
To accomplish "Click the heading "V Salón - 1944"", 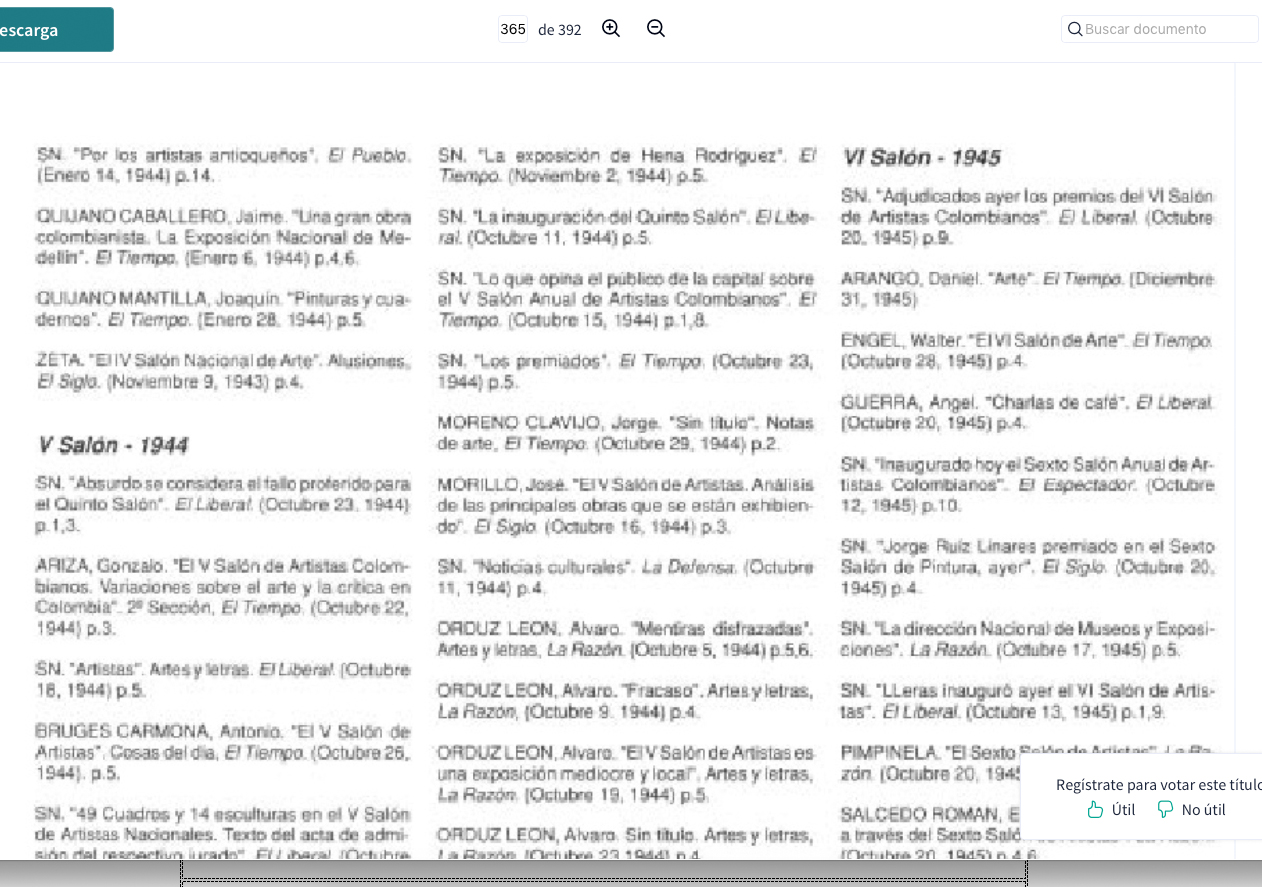I will pos(113,445).
